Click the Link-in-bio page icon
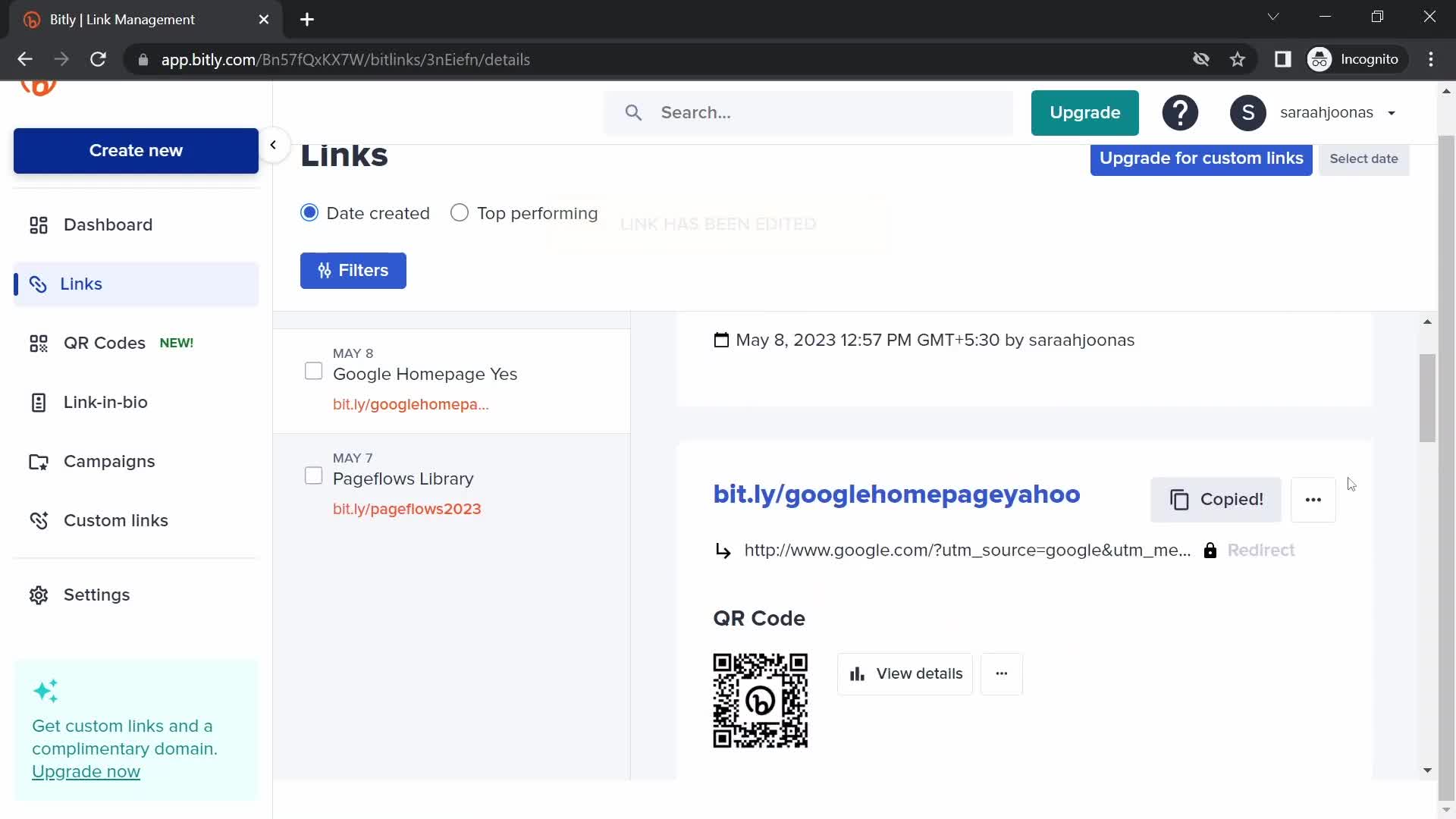The height and width of the screenshot is (819, 1456). pos(39,403)
